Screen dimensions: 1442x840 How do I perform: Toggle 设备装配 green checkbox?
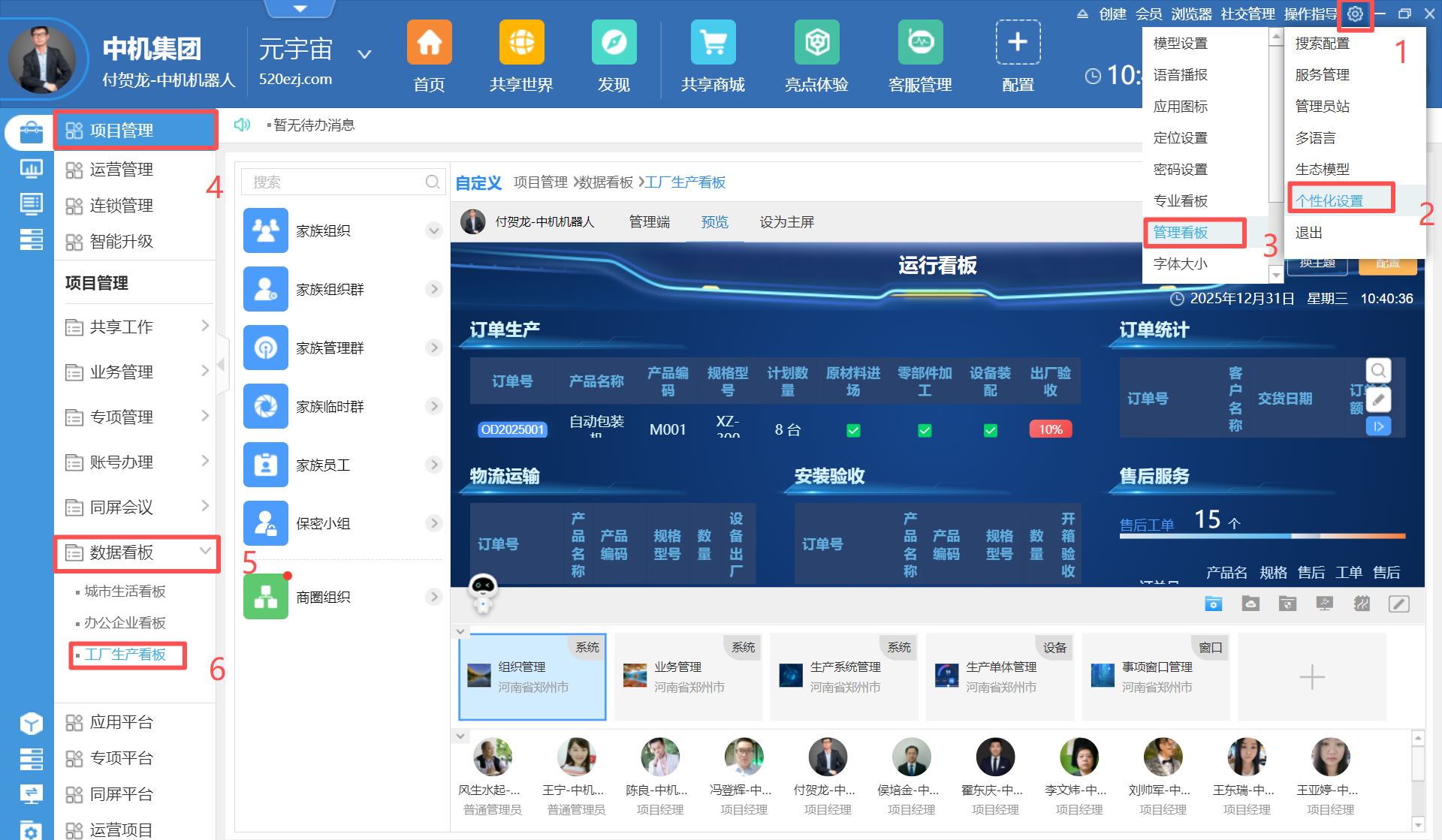tap(991, 430)
